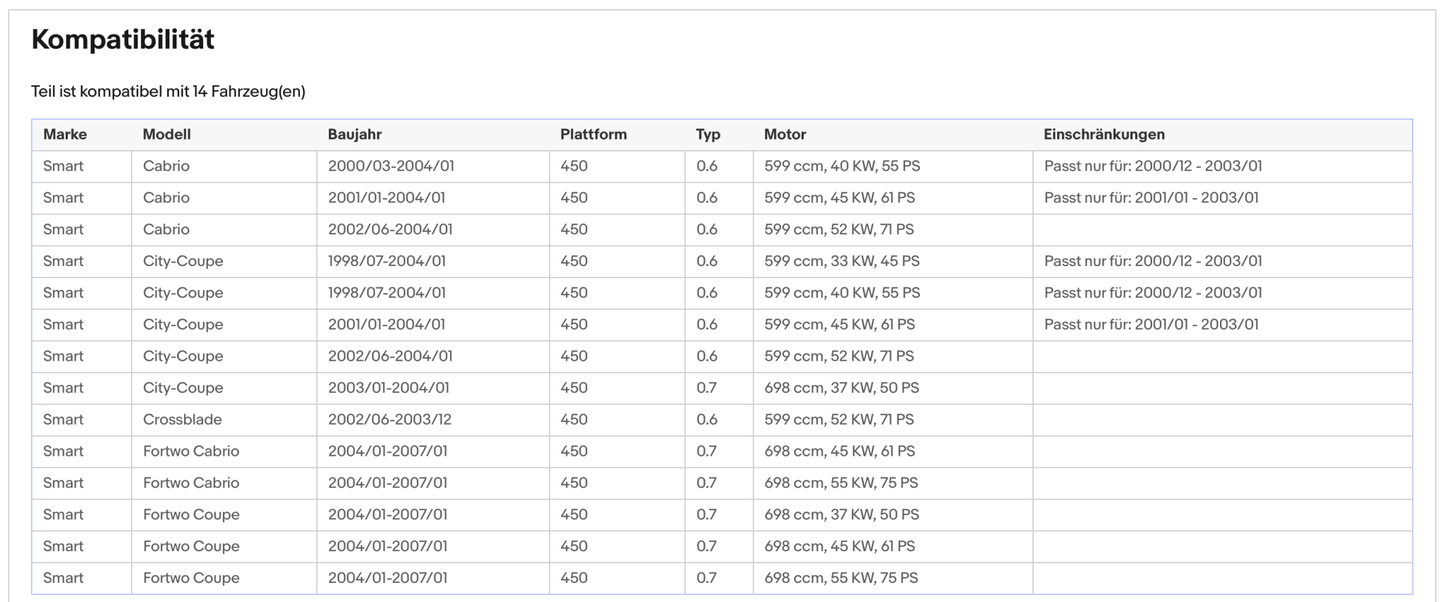Select the Crossblade model cell

(x=182, y=419)
